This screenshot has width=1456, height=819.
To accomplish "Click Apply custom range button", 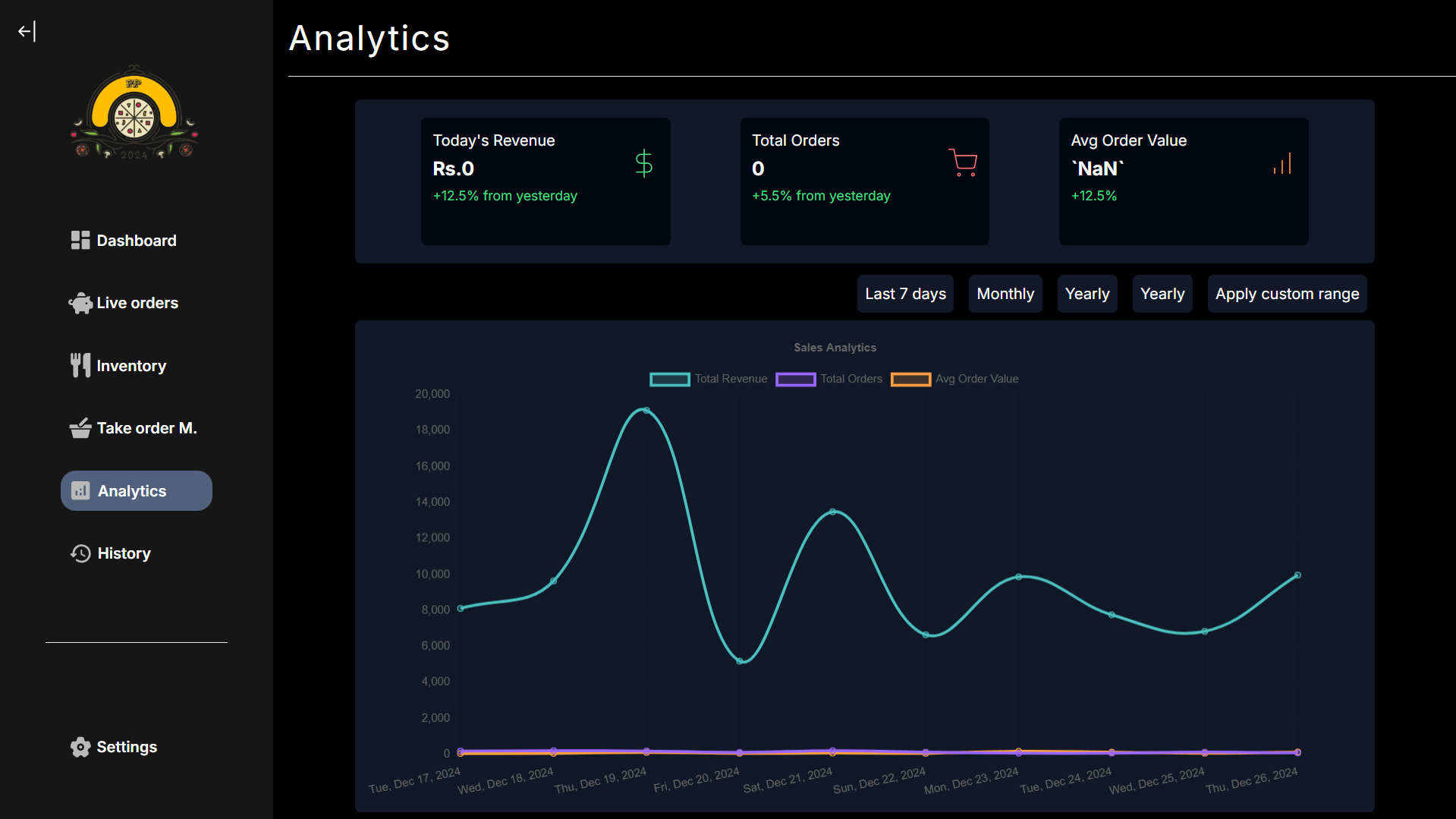I will click(1287, 294).
